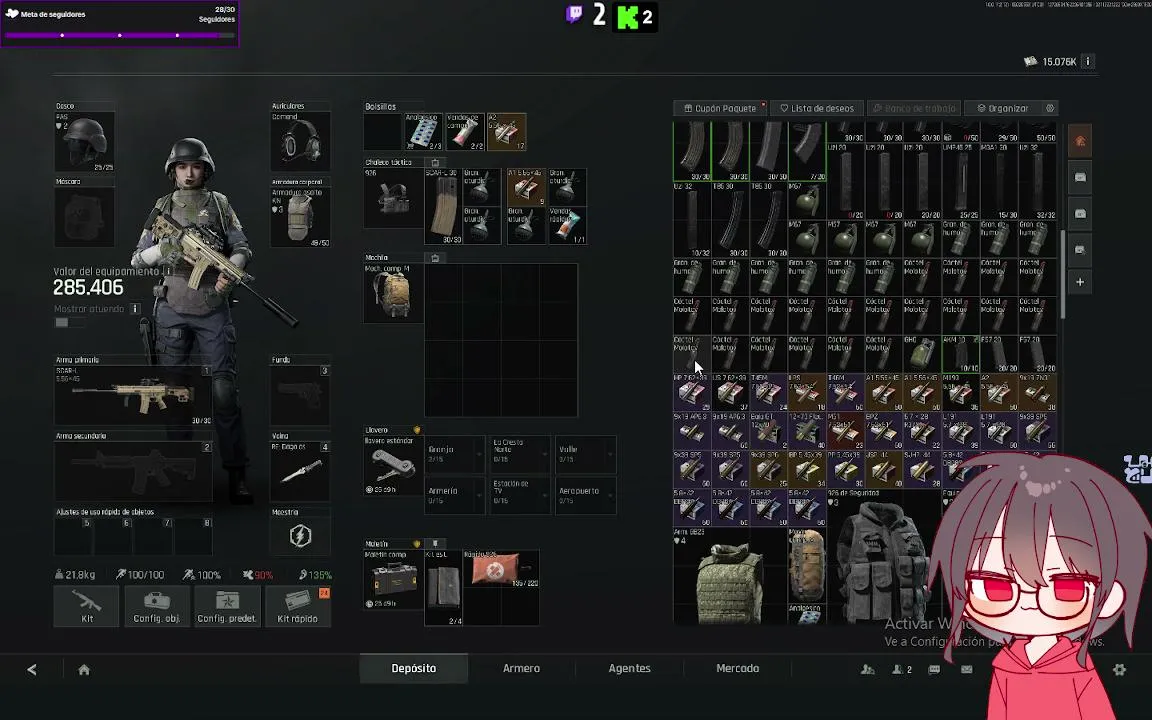Click the empty Funda pistol slot
This screenshot has width=1152, height=720.
pos(300,395)
